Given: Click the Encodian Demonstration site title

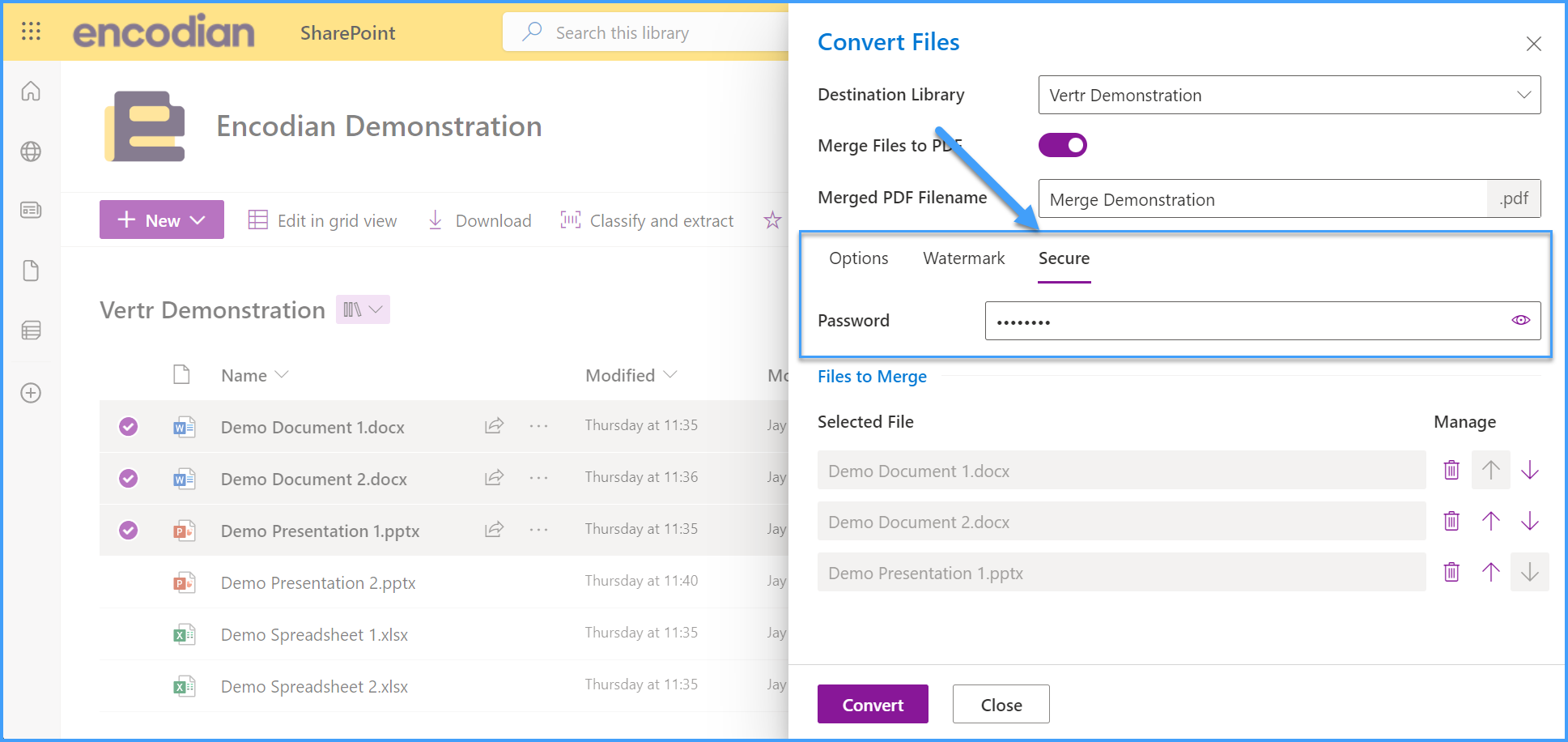Looking at the screenshot, I should point(379,126).
